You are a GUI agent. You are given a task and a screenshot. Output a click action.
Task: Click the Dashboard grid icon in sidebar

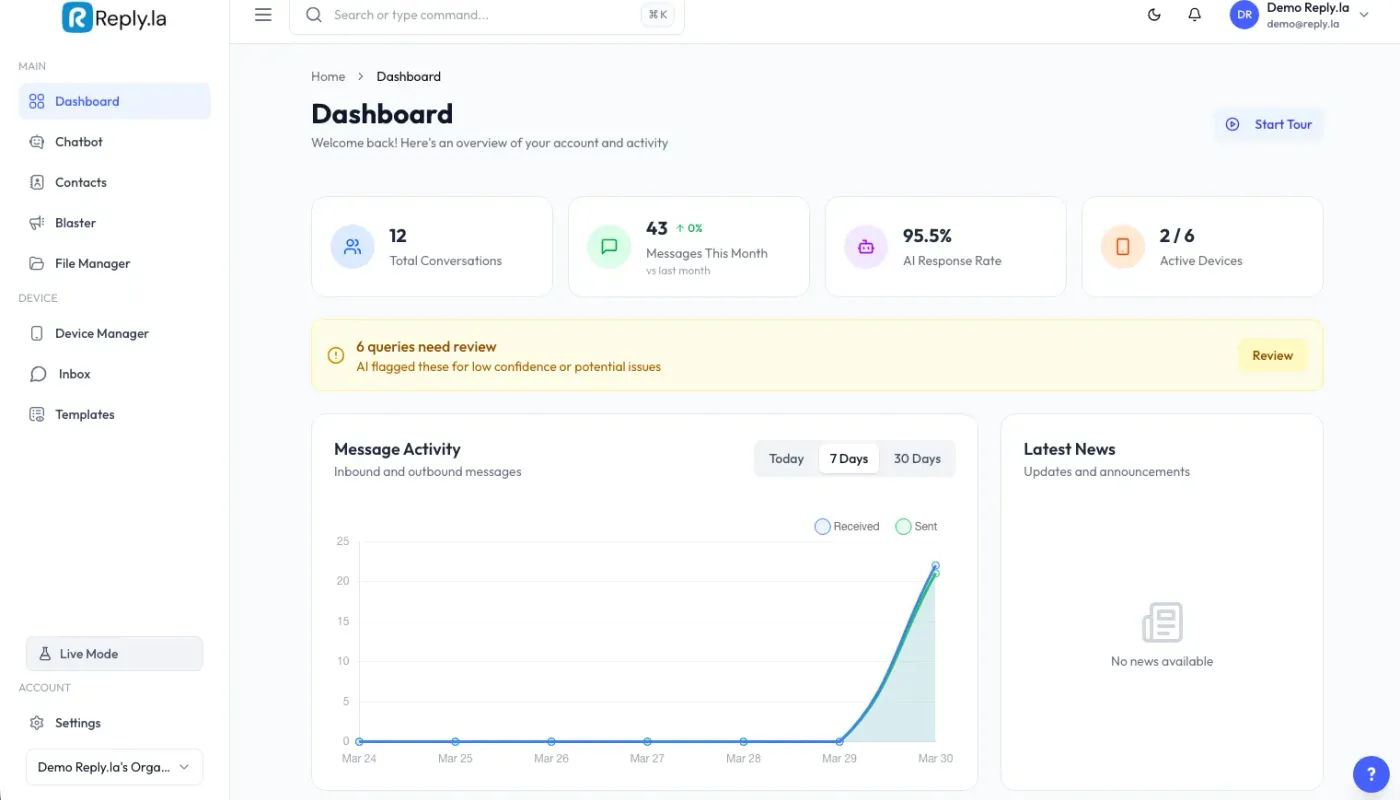[37, 101]
